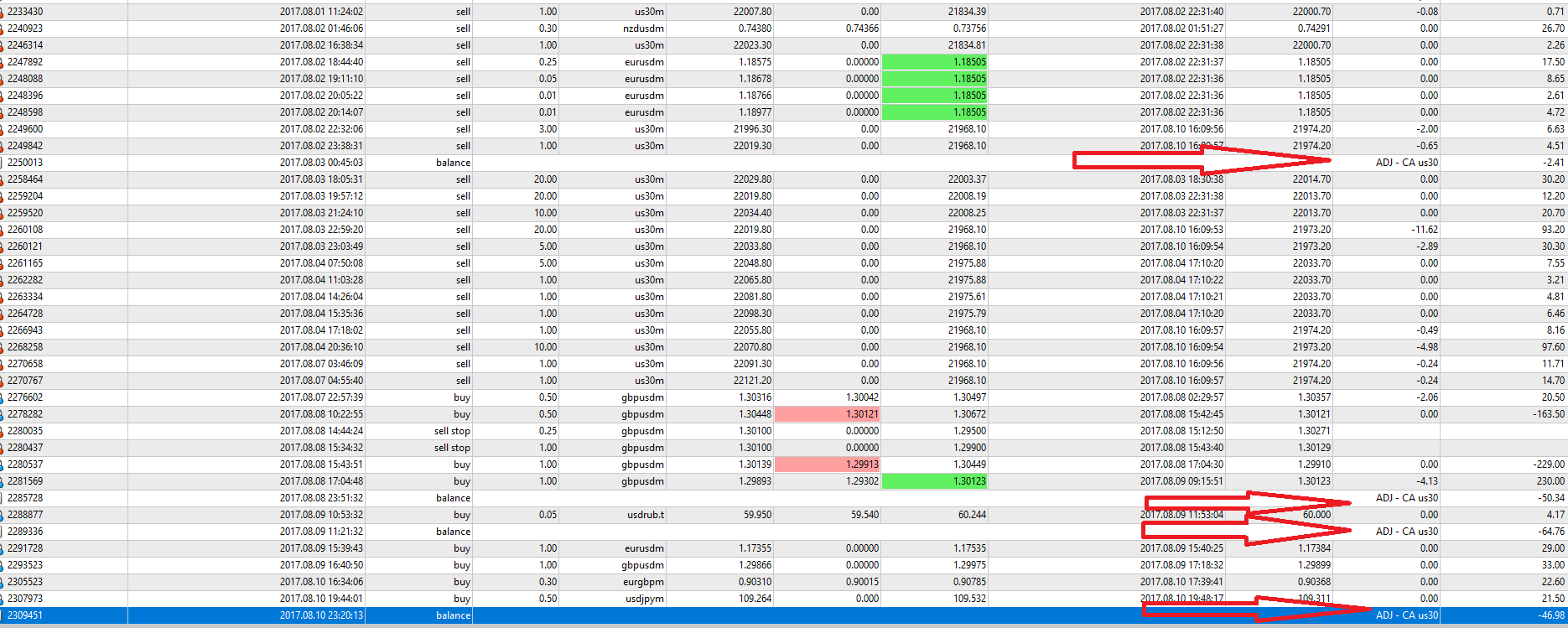Image resolution: width=1568 pixels, height=628 pixels.
Task: Click stop loss value 0.90015
Action: click(862, 582)
